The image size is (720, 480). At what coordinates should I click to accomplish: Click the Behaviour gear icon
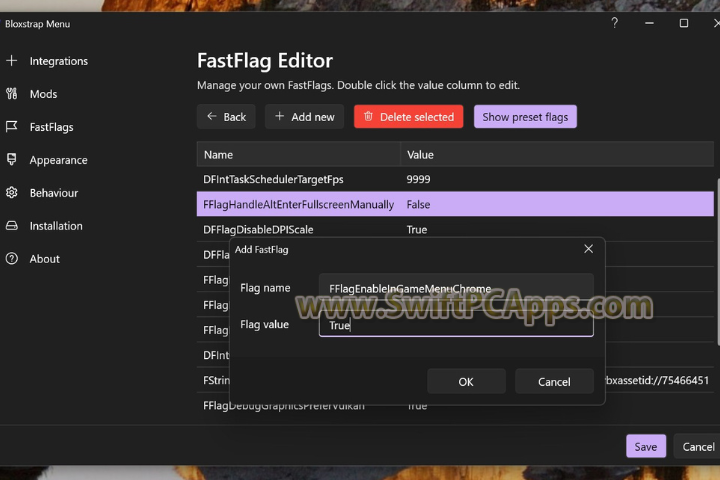(12, 192)
